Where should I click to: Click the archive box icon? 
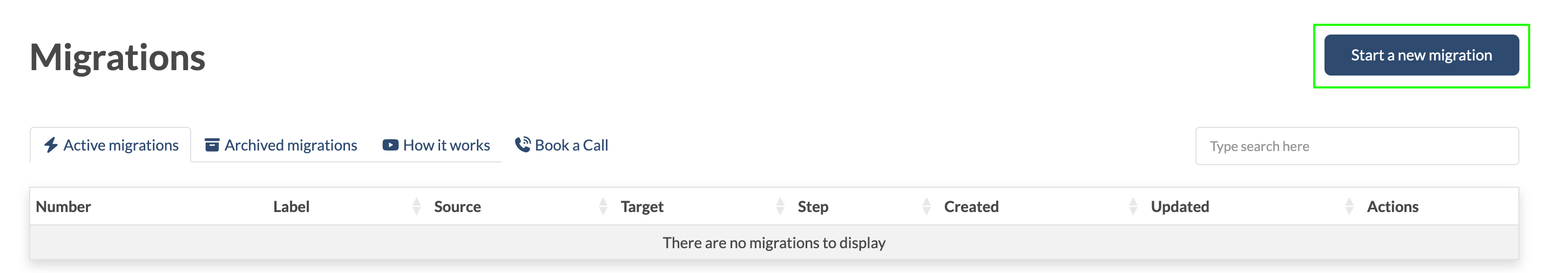(x=212, y=145)
